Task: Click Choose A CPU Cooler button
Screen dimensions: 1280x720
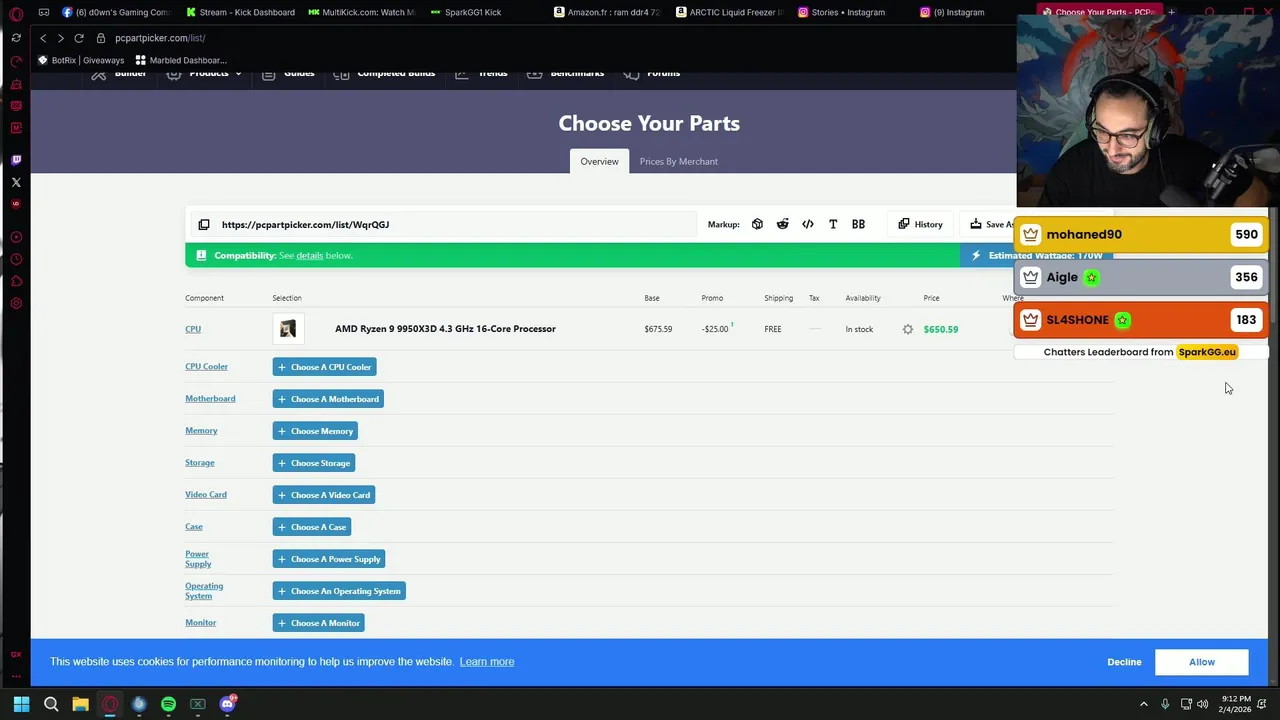Action: [x=324, y=367]
